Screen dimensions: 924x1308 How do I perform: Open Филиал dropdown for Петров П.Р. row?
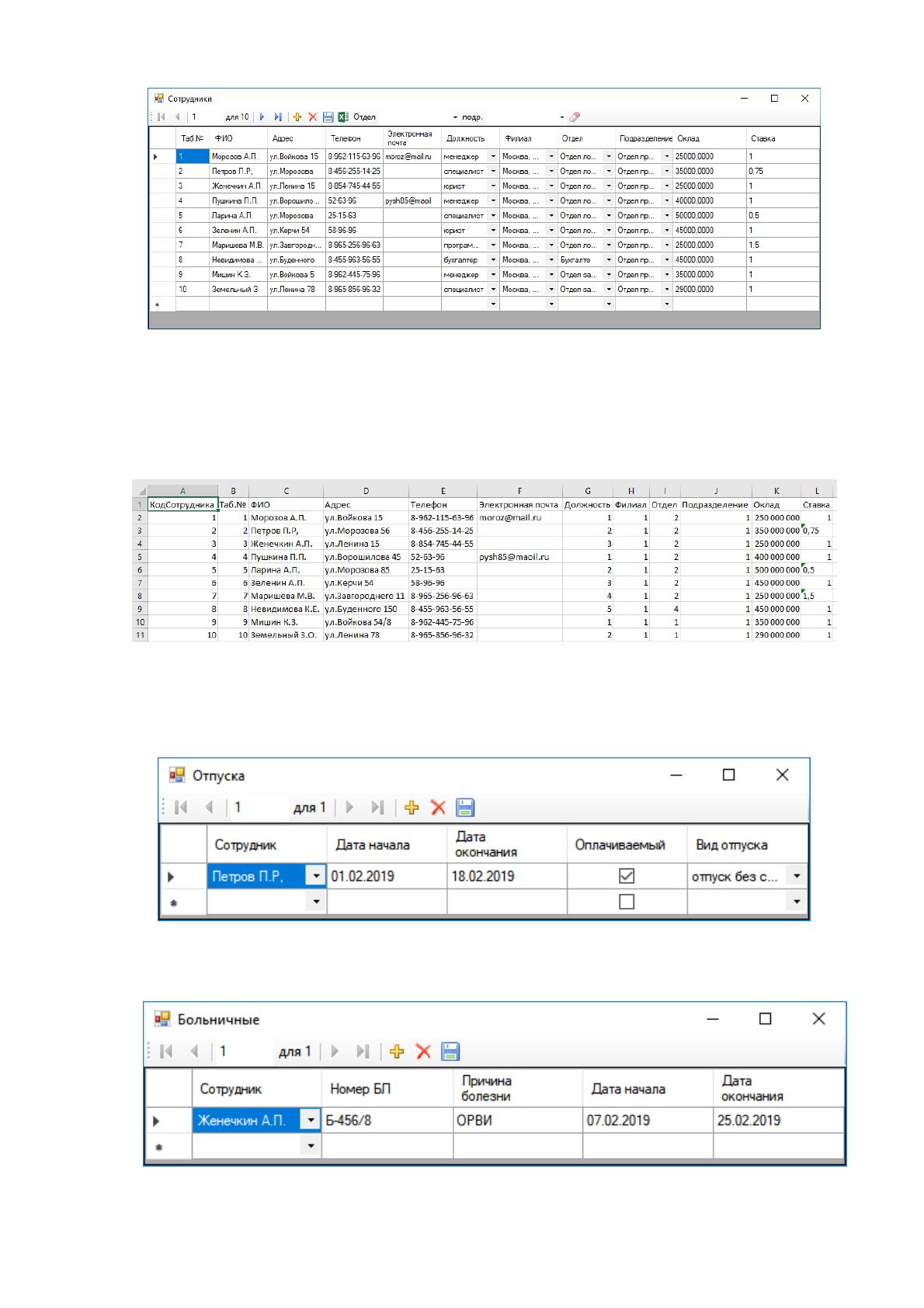click(551, 171)
